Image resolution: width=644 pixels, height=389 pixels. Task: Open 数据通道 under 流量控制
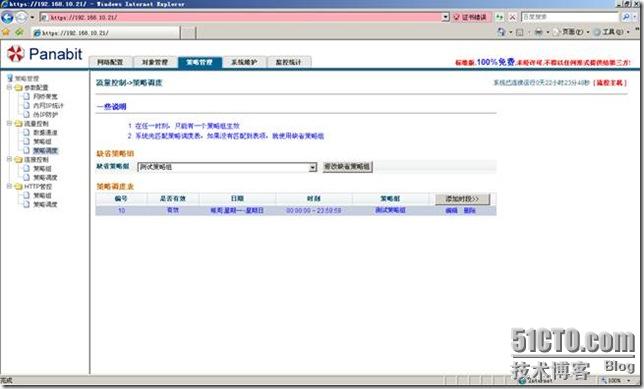(x=45, y=132)
